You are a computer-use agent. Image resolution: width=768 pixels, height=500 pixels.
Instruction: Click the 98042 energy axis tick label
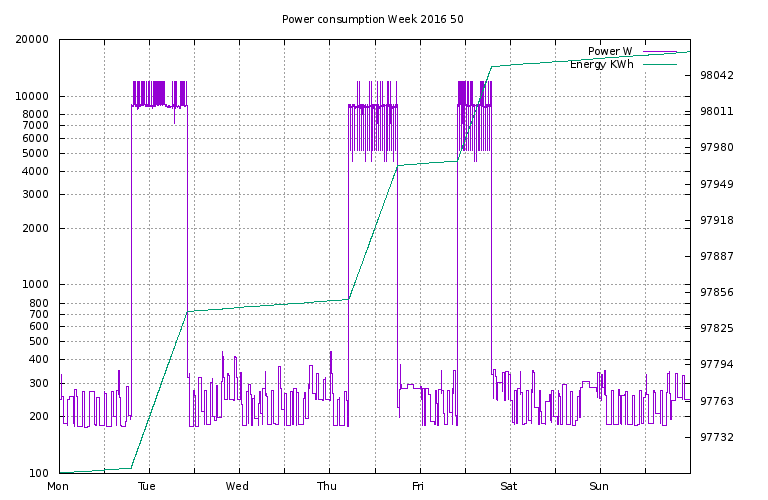coord(716,76)
